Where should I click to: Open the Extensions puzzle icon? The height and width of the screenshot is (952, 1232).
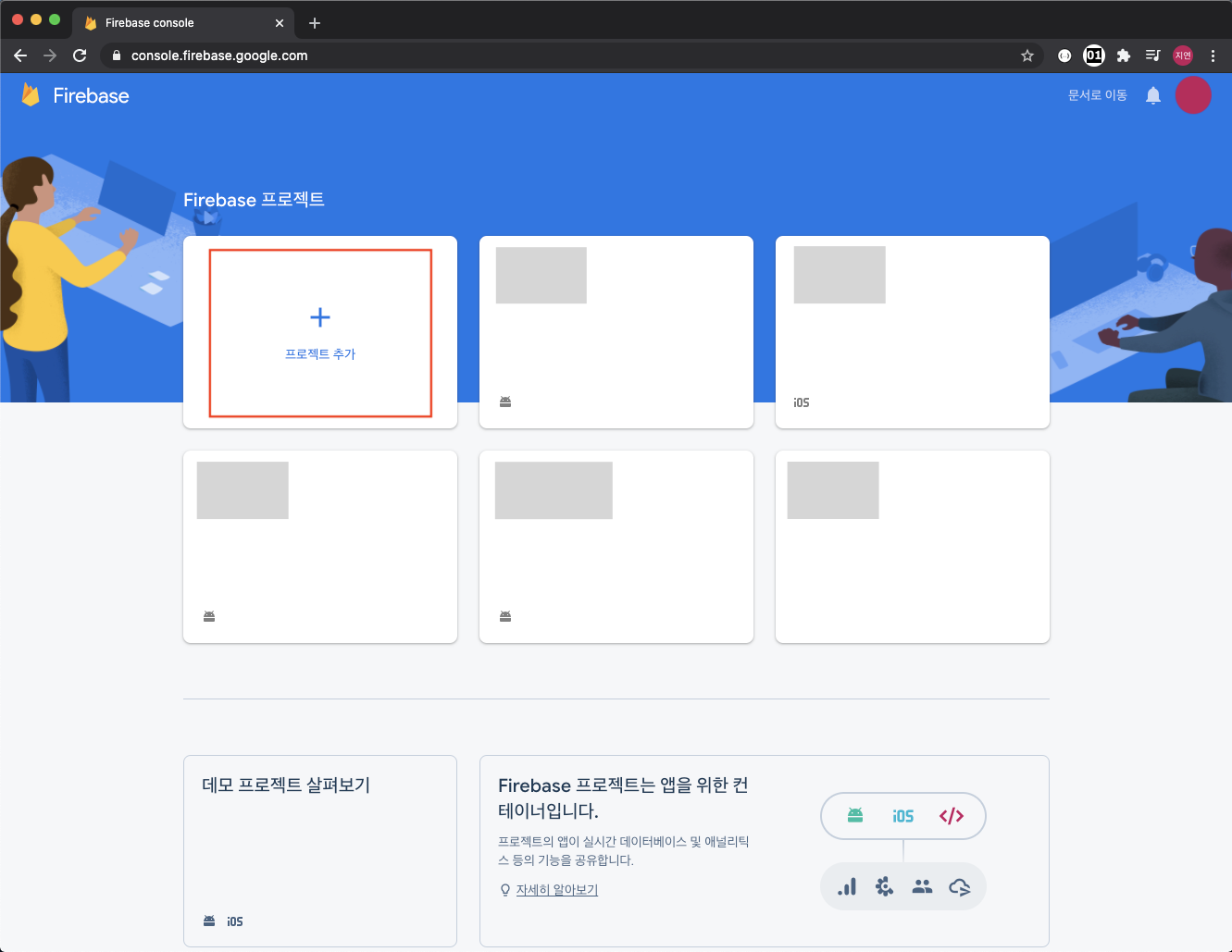pyautogui.click(x=1124, y=56)
